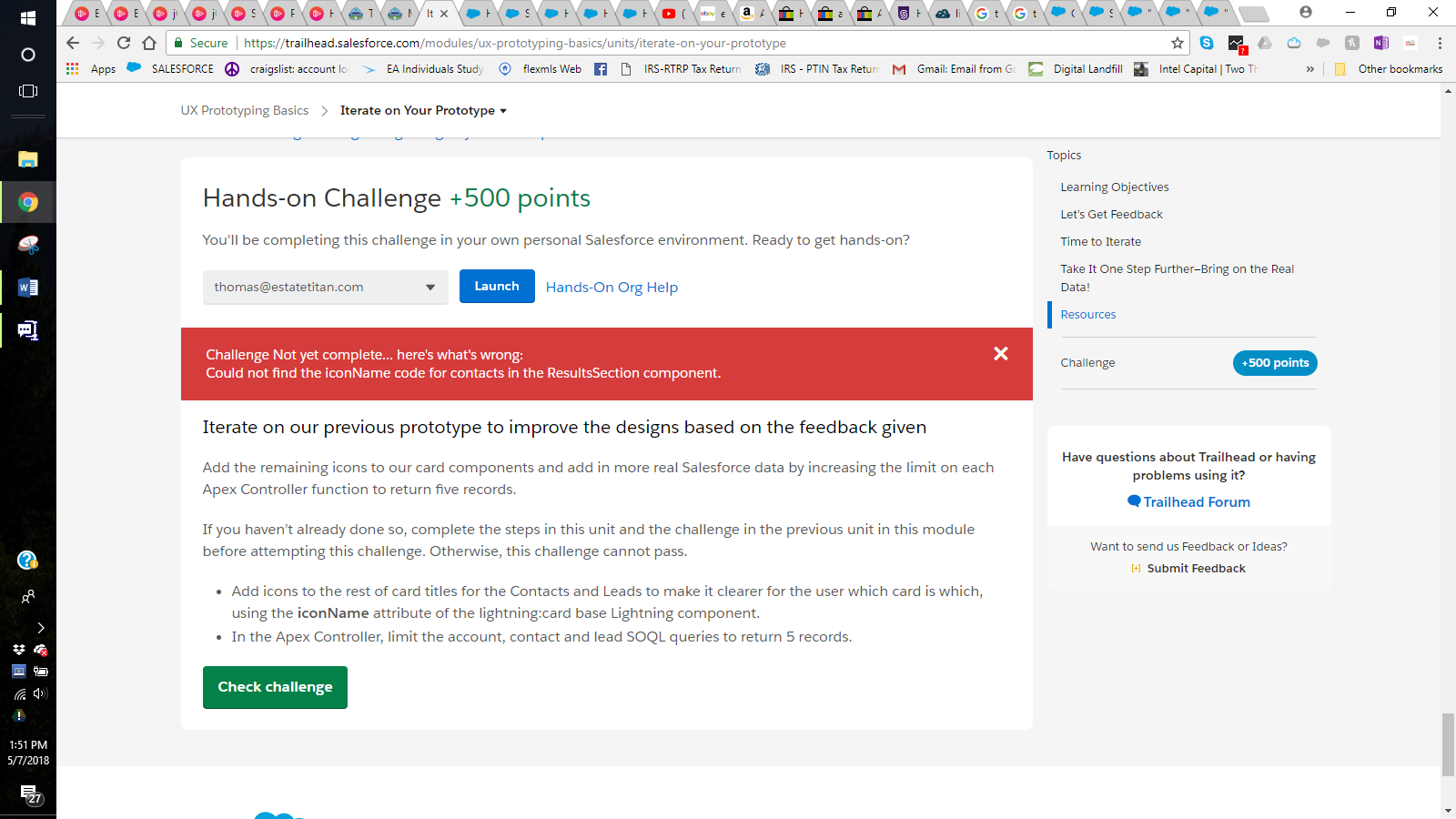Open File Explorer from the taskbar

tap(28, 159)
